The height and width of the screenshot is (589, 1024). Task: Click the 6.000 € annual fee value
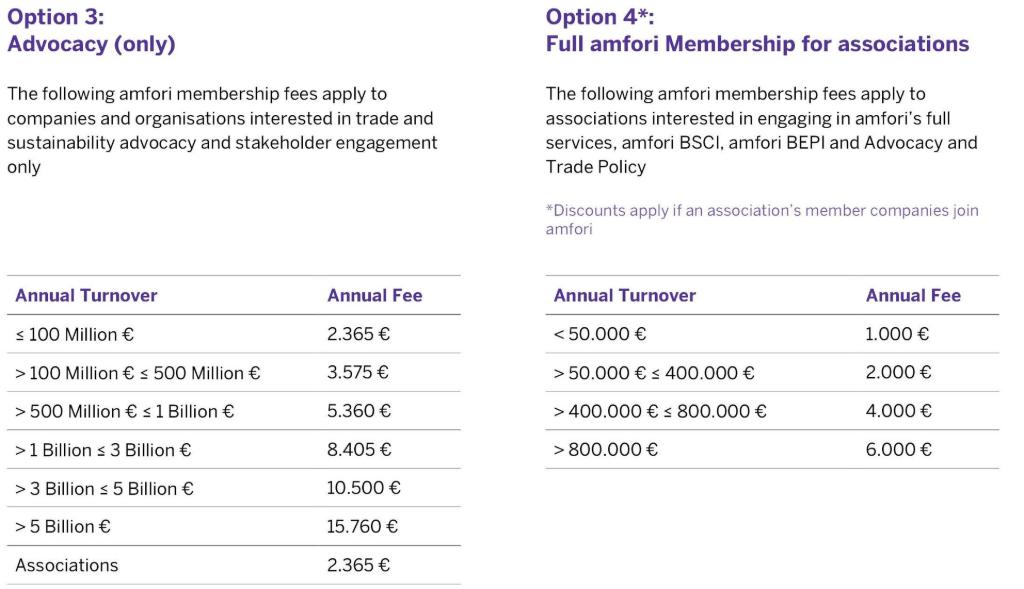click(x=898, y=450)
